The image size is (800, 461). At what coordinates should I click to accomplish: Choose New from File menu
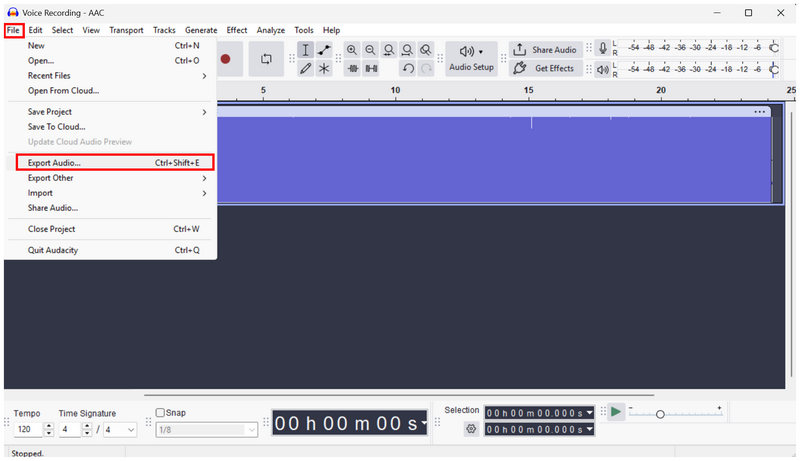[110, 45]
